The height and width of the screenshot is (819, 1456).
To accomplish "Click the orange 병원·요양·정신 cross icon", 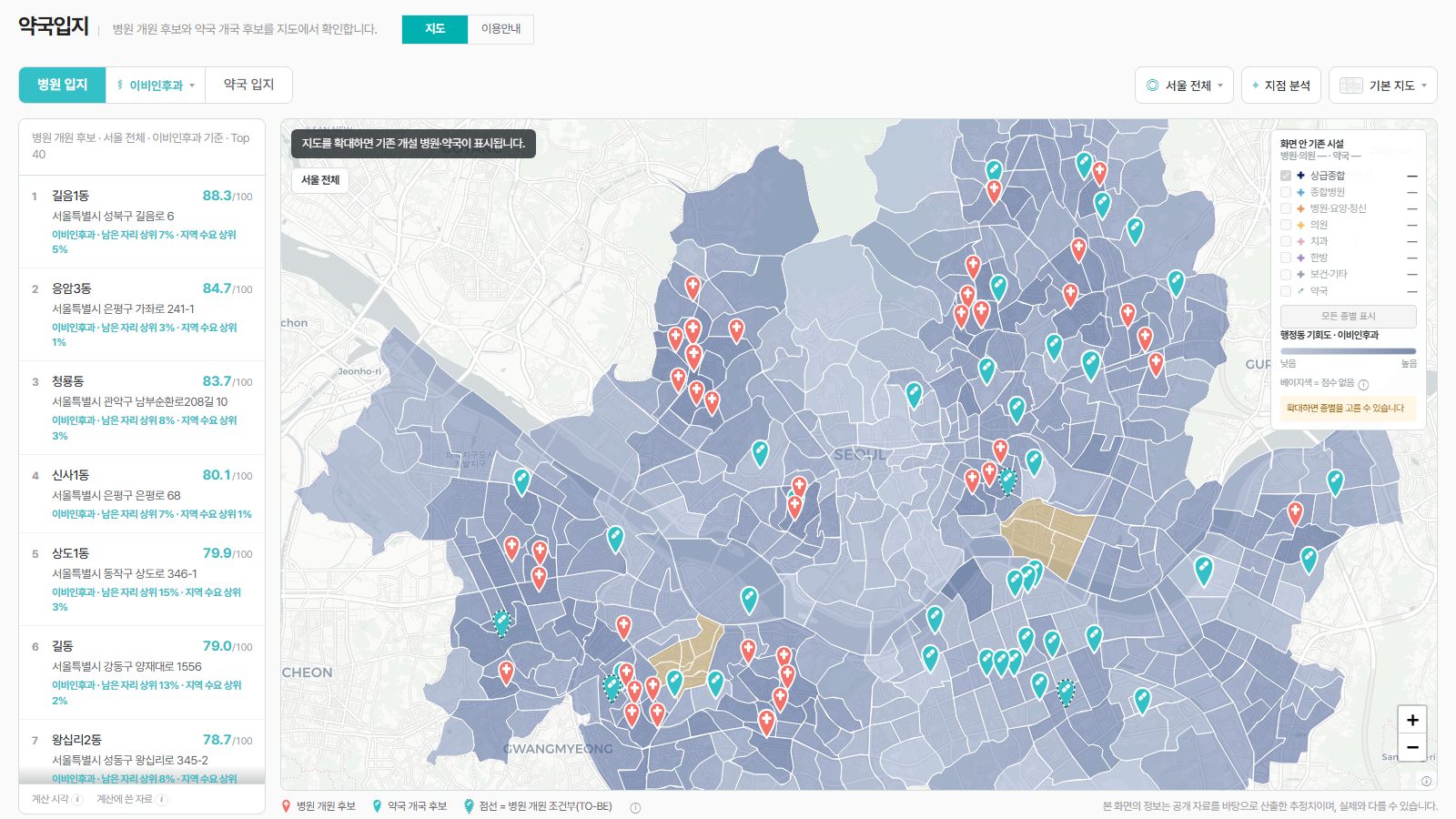I will [1300, 208].
